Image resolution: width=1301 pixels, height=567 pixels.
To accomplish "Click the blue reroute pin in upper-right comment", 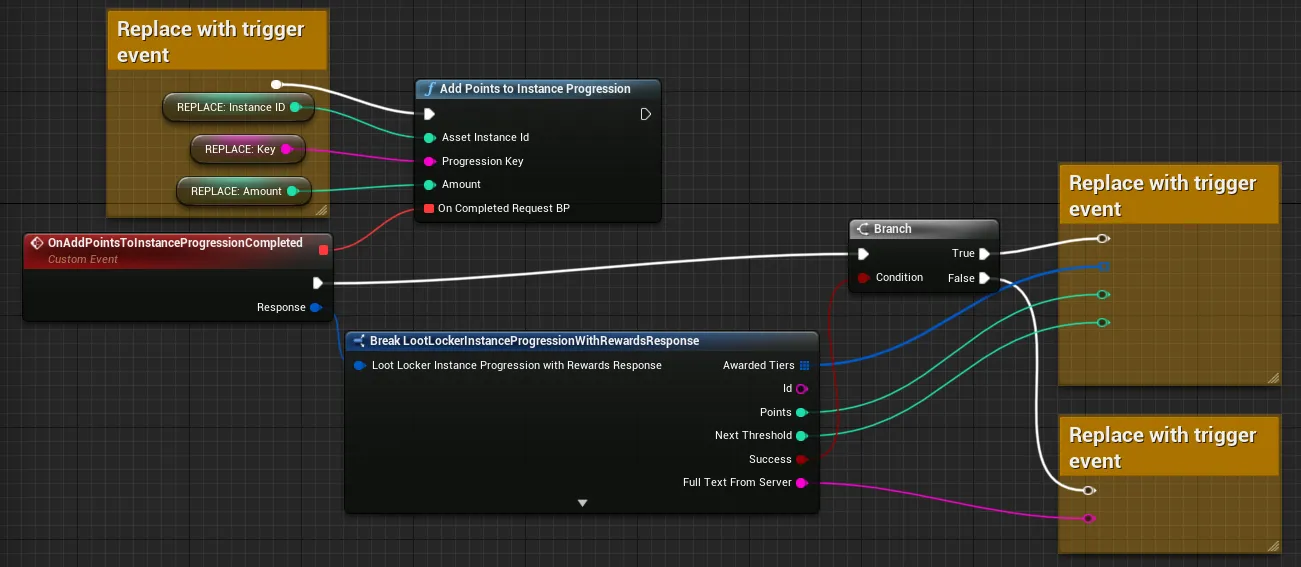I will point(1102,266).
